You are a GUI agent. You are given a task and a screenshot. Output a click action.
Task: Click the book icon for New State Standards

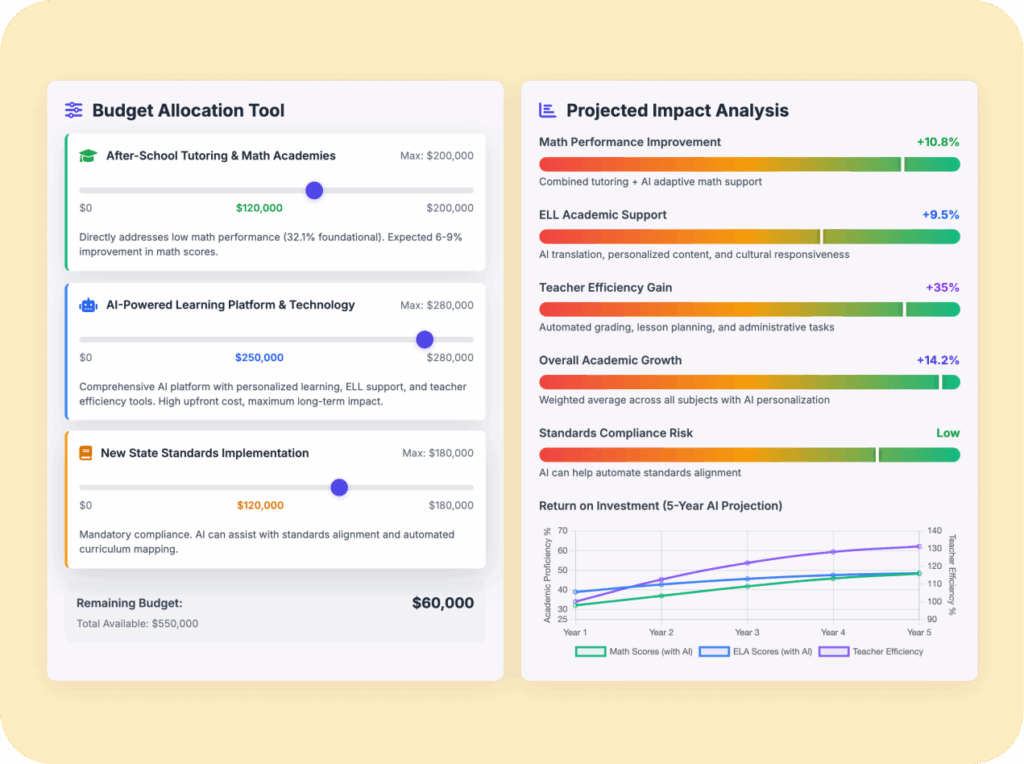click(x=86, y=453)
